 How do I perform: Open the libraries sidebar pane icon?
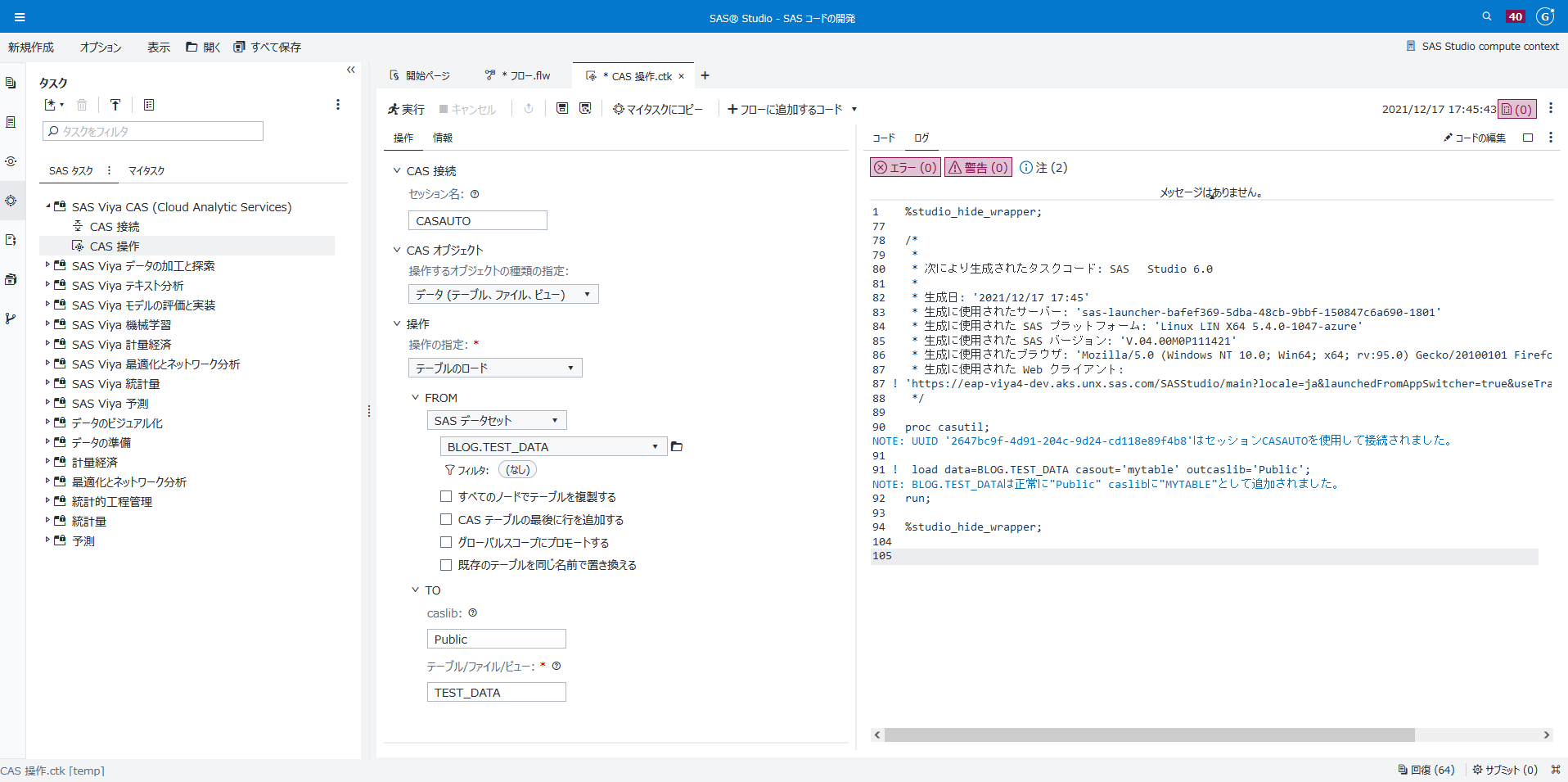tap(11, 279)
